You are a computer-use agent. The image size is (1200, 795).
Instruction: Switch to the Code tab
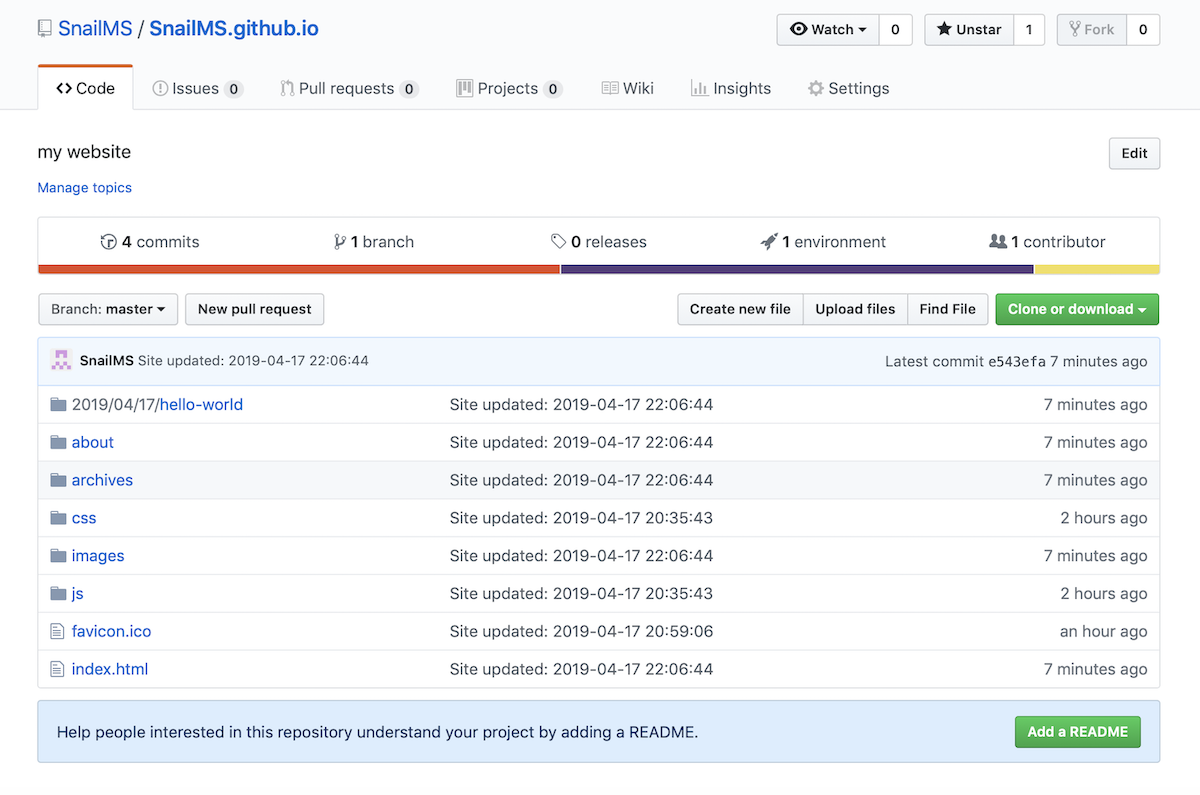[x=85, y=88]
